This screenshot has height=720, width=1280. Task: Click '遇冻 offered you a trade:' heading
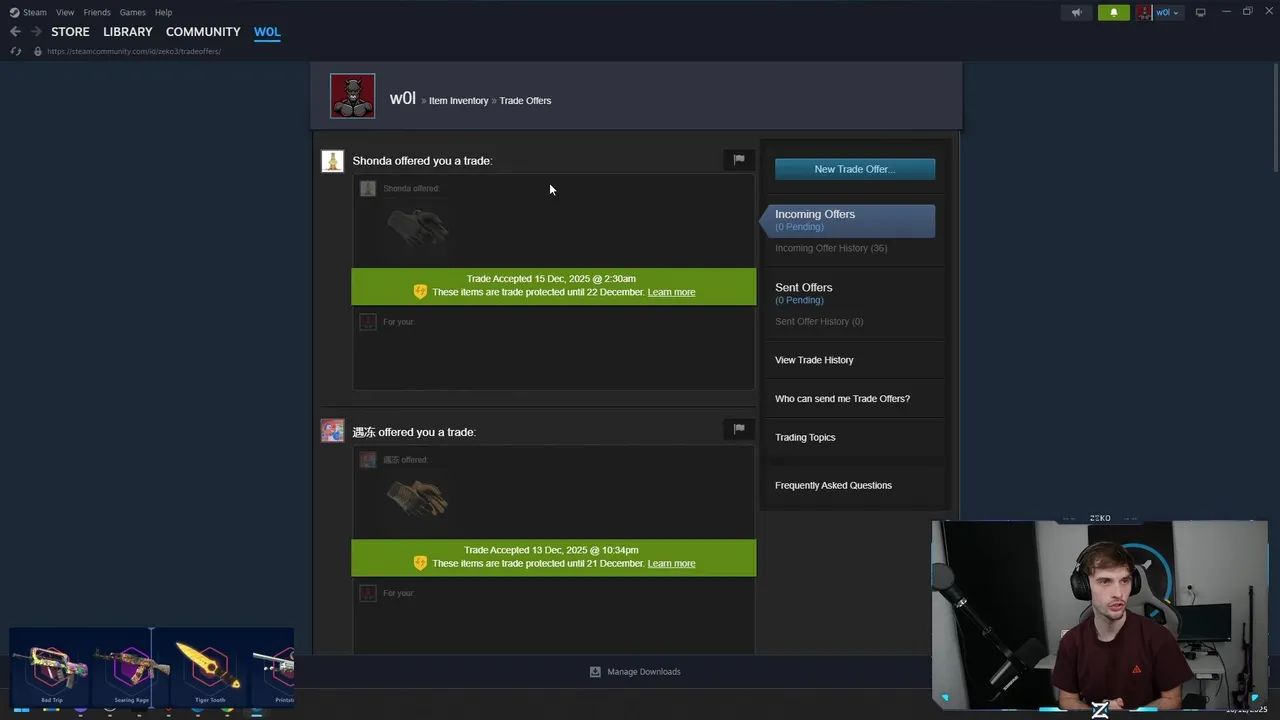pyautogui.click(x=414, y=432)
